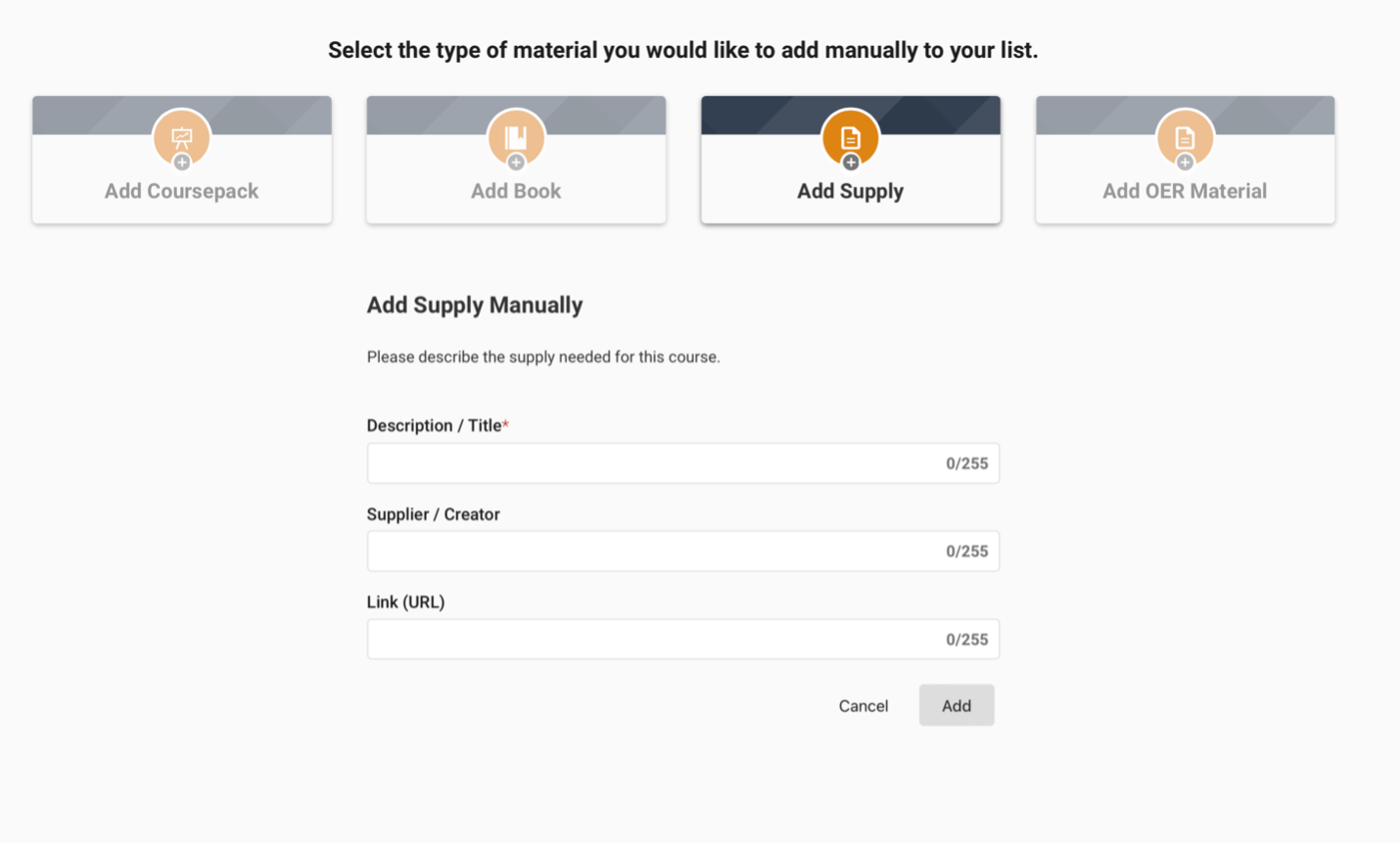Click the plus badge under the Book icon
The height and width of the screenshot is (846, 1400).
(x=516, y=163)
